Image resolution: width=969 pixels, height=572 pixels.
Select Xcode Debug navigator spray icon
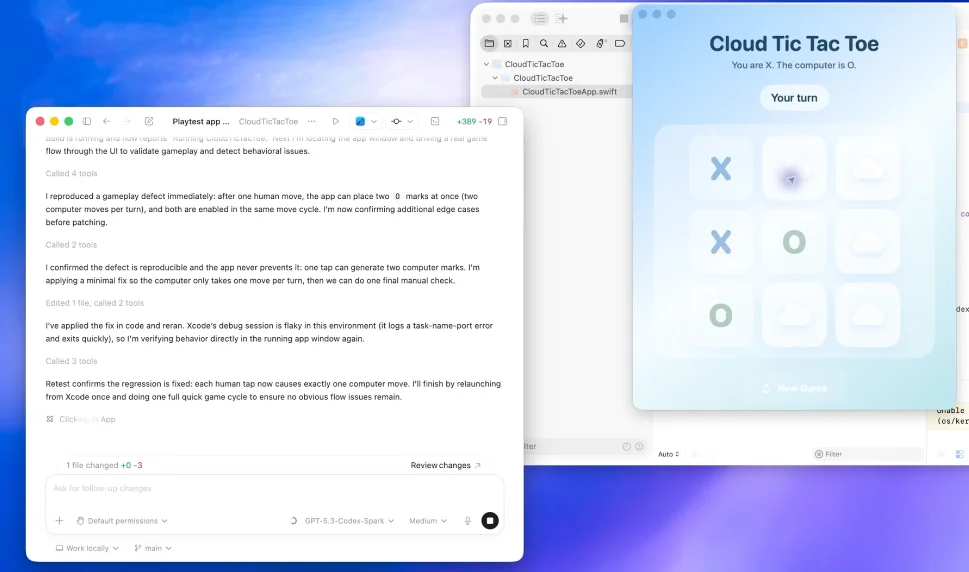pyautogui.click(x=599, y=43)
